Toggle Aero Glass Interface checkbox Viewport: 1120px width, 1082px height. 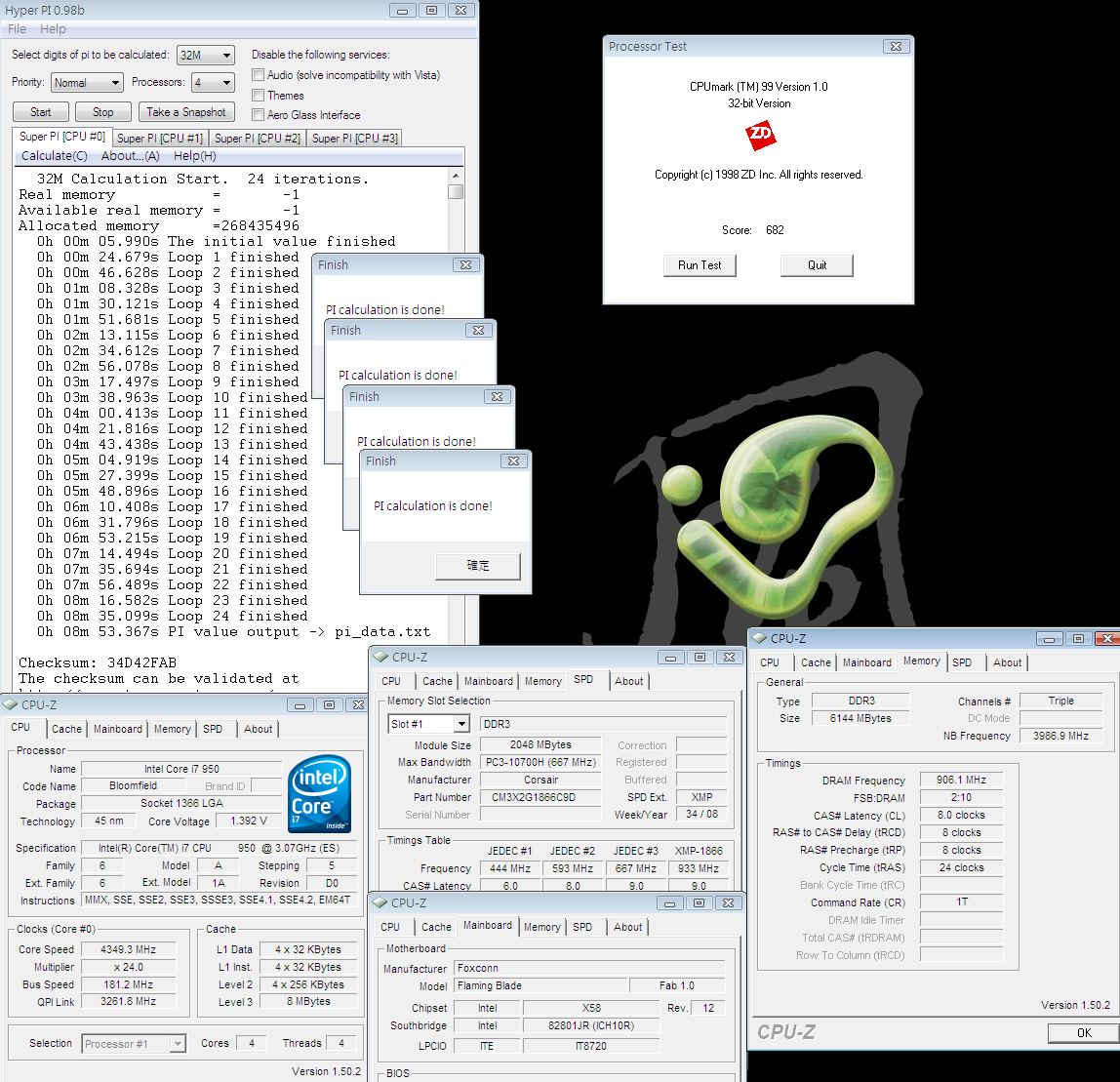point(259,115)
